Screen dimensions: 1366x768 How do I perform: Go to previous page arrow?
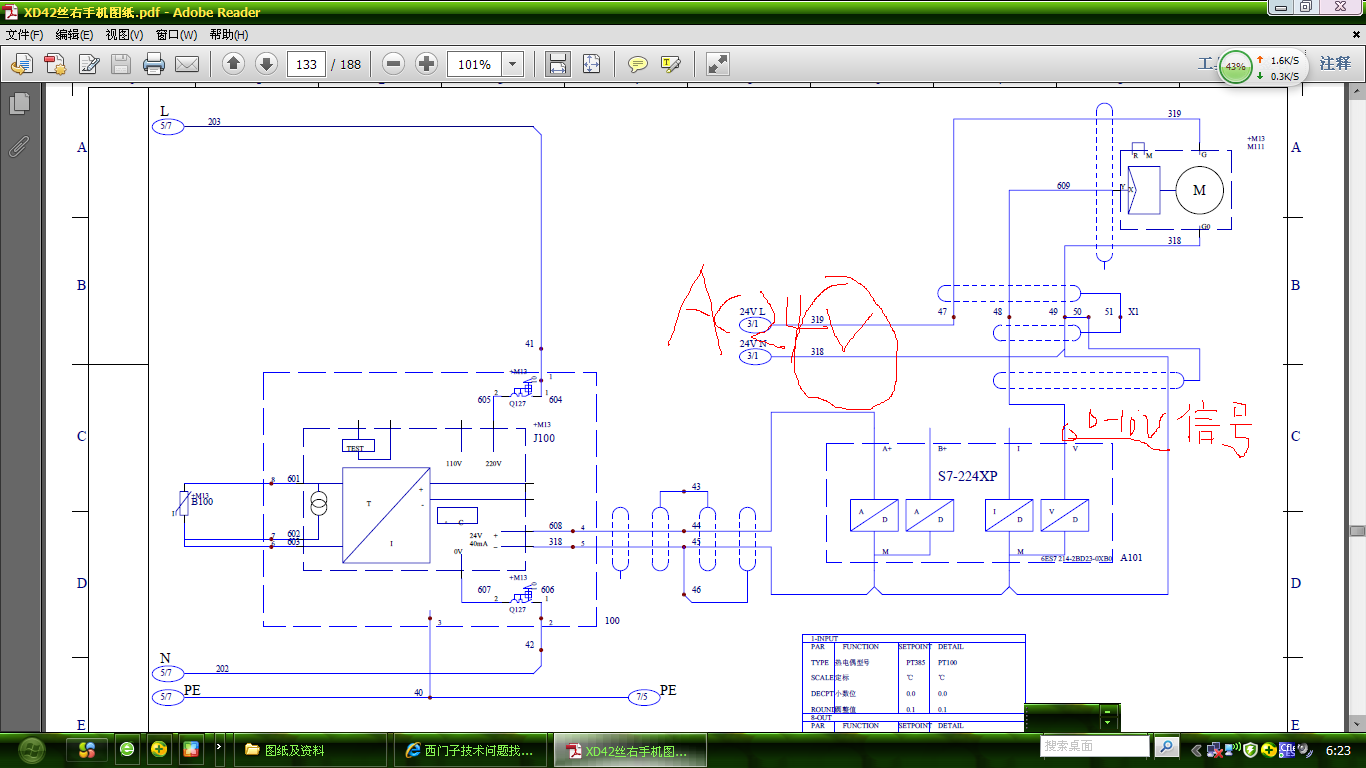pos(234,64)
